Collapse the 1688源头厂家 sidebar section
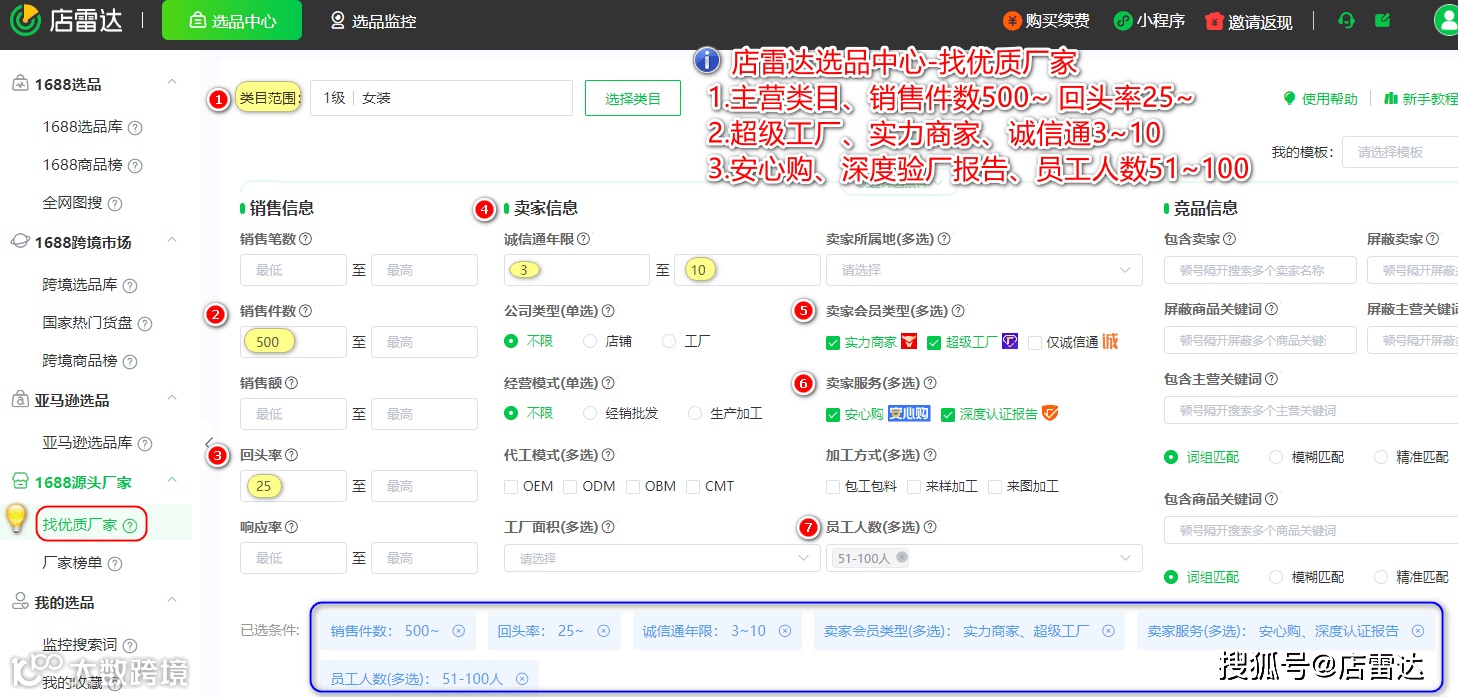Image resolution: width=1458 pixels, height=697 pixels. tap(172, 482)
